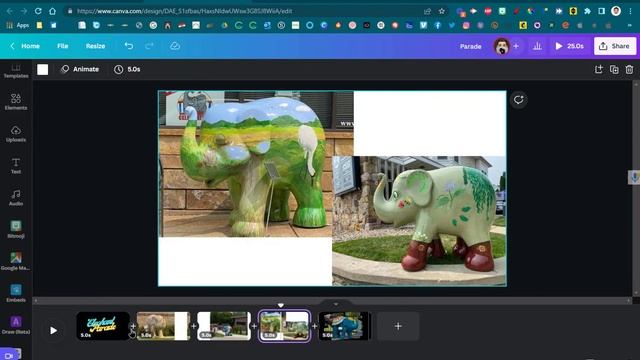Open the Templates sidebar panel

pyautogui.click(x=16, y=71)
